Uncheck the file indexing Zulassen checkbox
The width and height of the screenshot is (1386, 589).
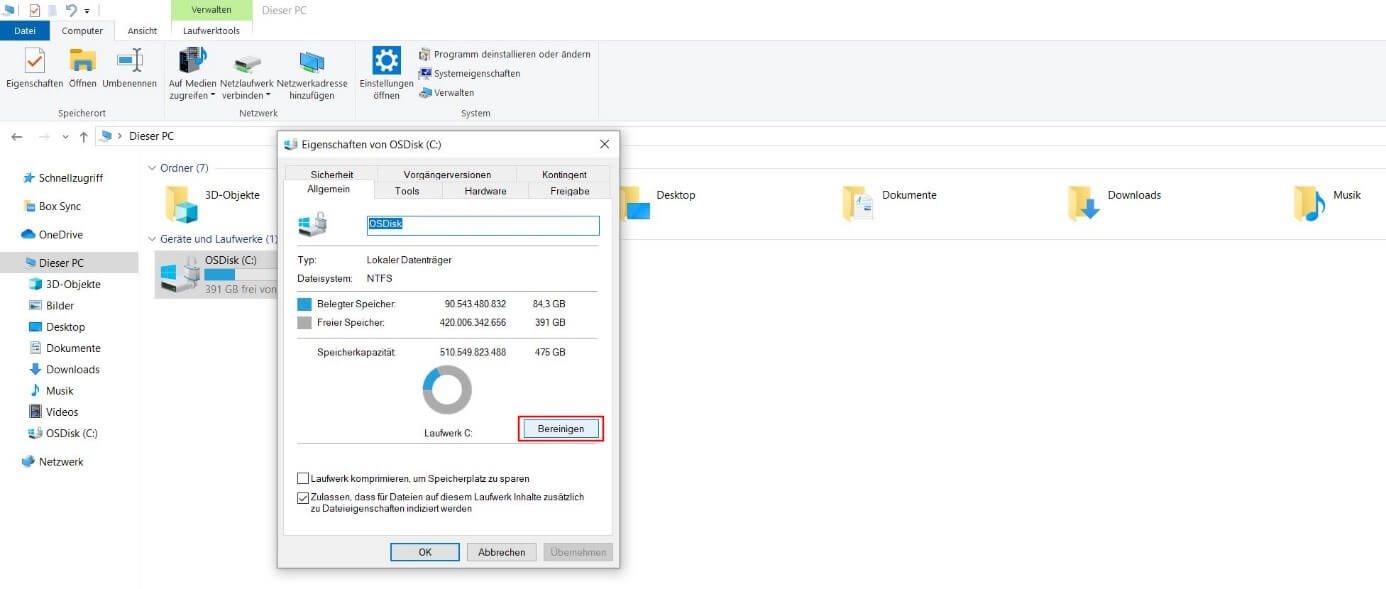[x=303, y=497]
